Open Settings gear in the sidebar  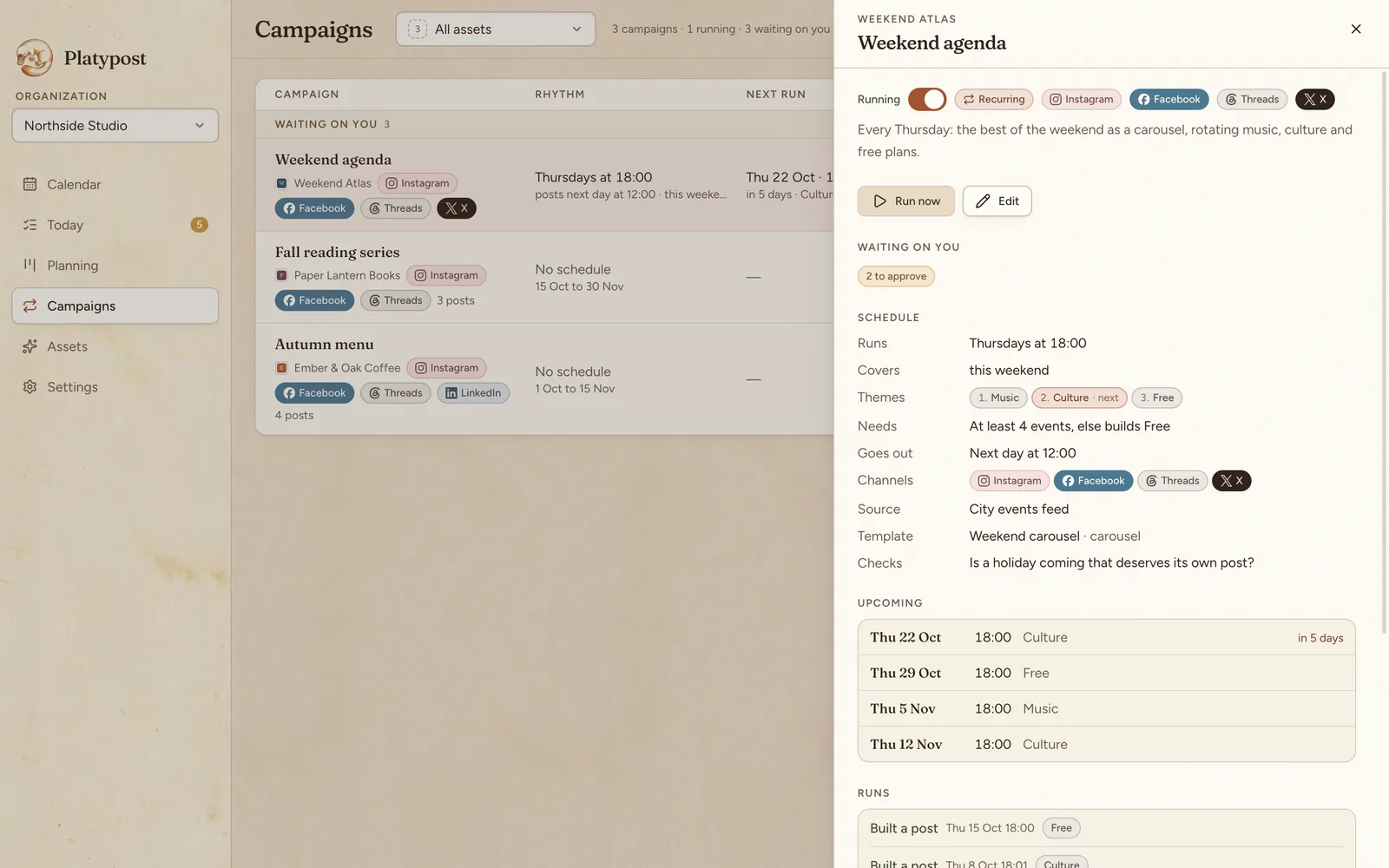(115, 387)
